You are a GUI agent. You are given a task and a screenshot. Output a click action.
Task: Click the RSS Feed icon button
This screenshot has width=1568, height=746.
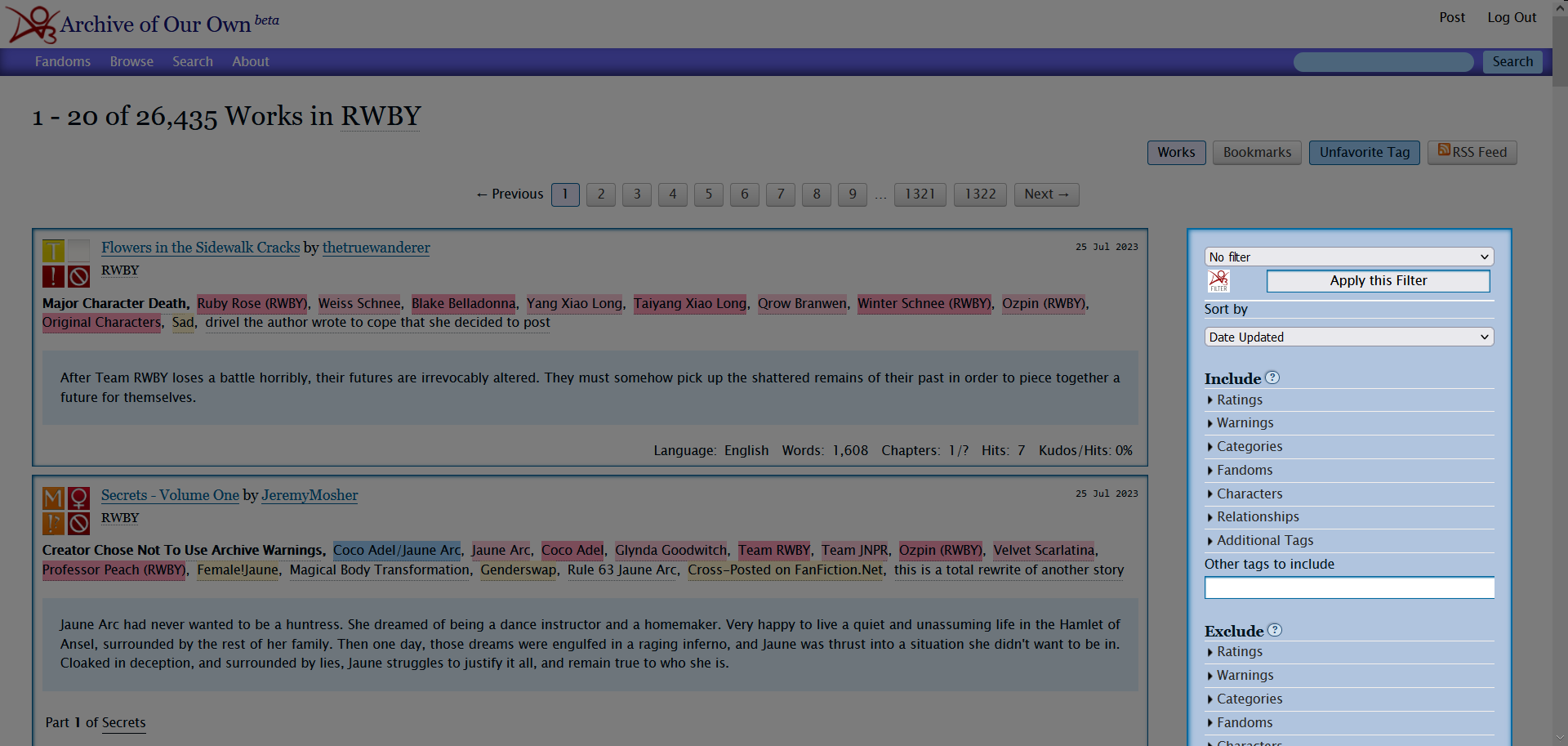[1472, 152]
